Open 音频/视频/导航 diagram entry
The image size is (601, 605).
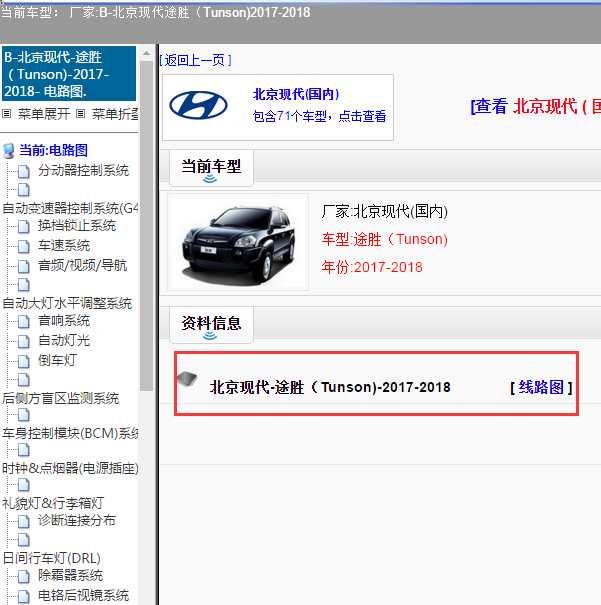[82, 265]
